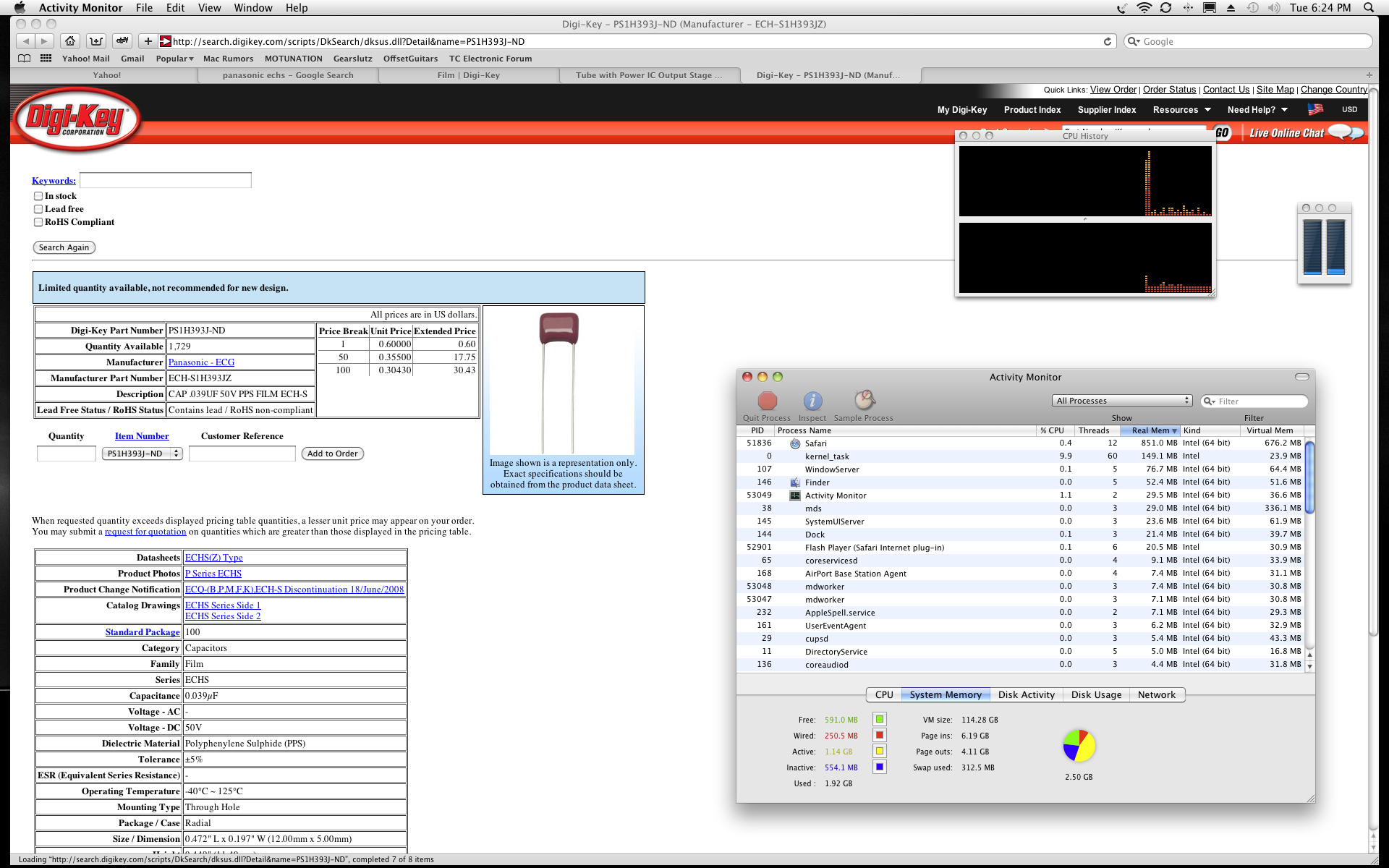Viewport: 1389px width, 868px height.
Task: Click the Apple menu icon
Action: (20, 7)
